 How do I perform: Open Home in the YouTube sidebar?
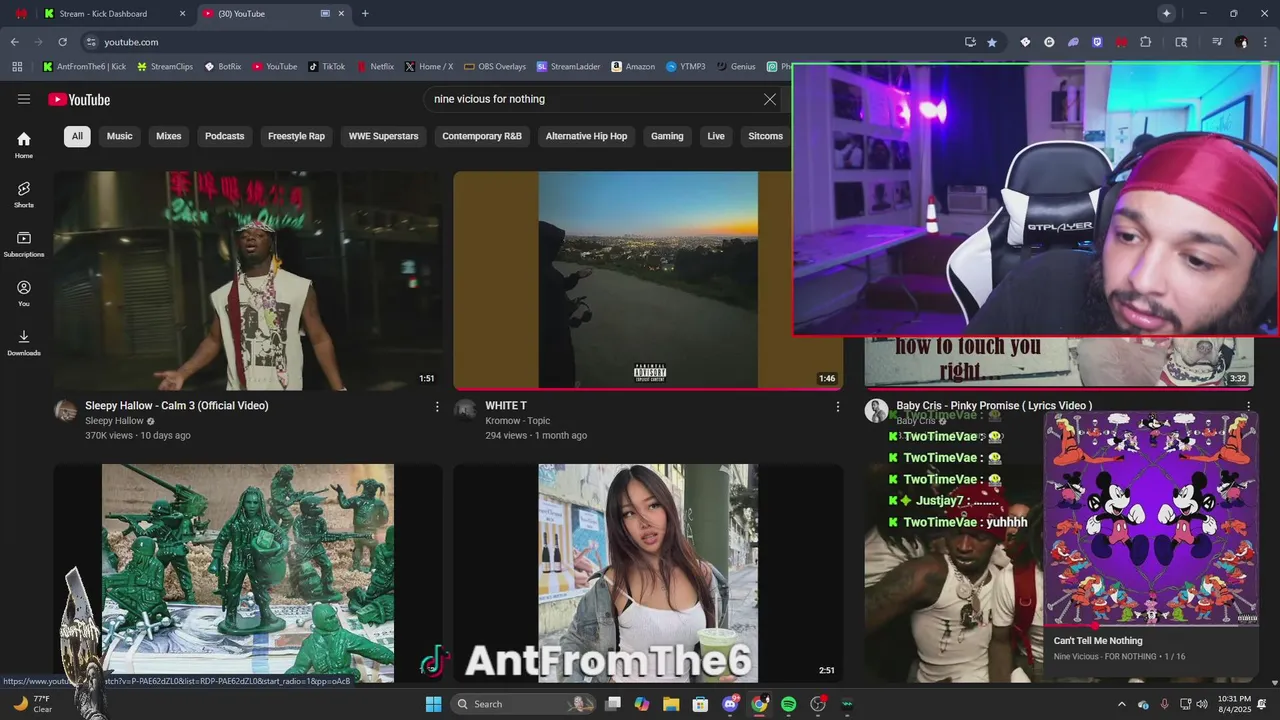[24, 145]
